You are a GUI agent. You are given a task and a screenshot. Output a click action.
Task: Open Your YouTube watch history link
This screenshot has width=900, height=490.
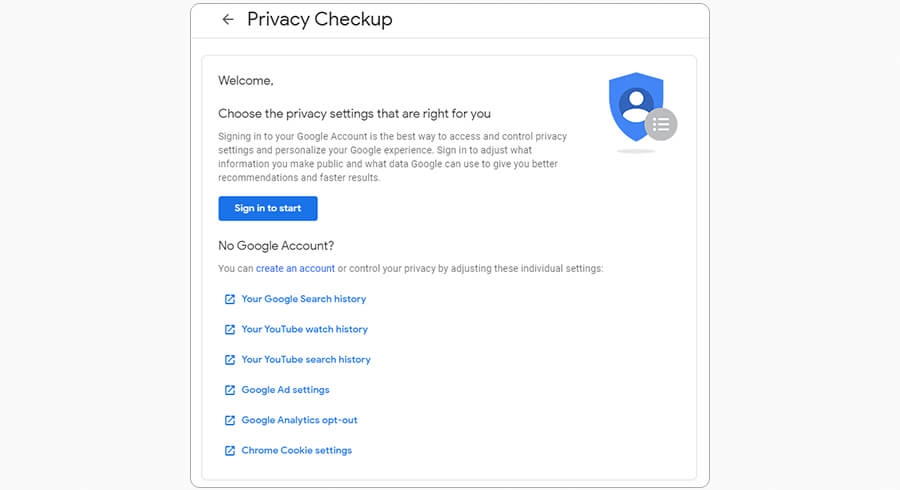[305, 329]
